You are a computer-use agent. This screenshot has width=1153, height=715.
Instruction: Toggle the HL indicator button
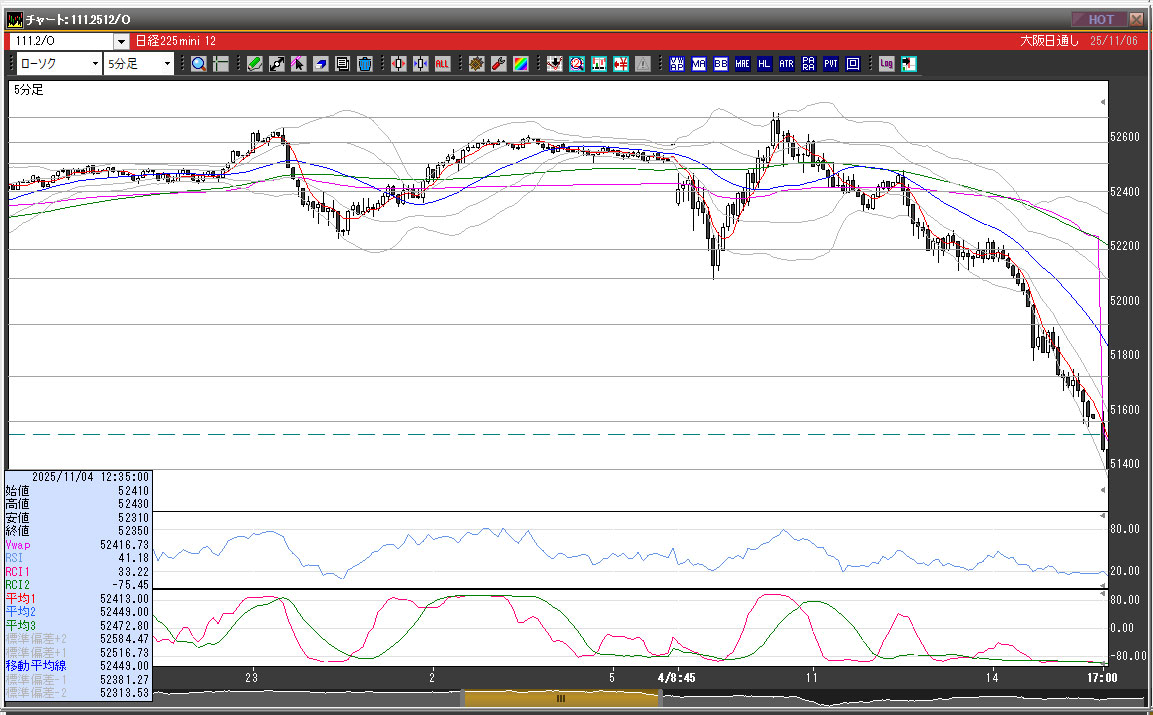click(x=765, y=64)
